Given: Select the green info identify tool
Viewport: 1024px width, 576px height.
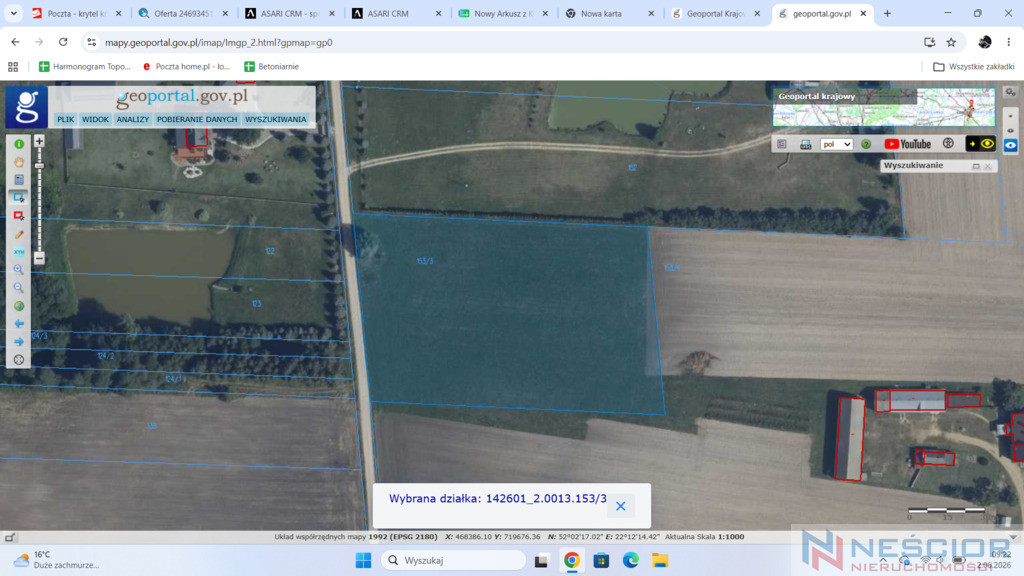Looking at the screenshot, I should [x=19, y=144].
